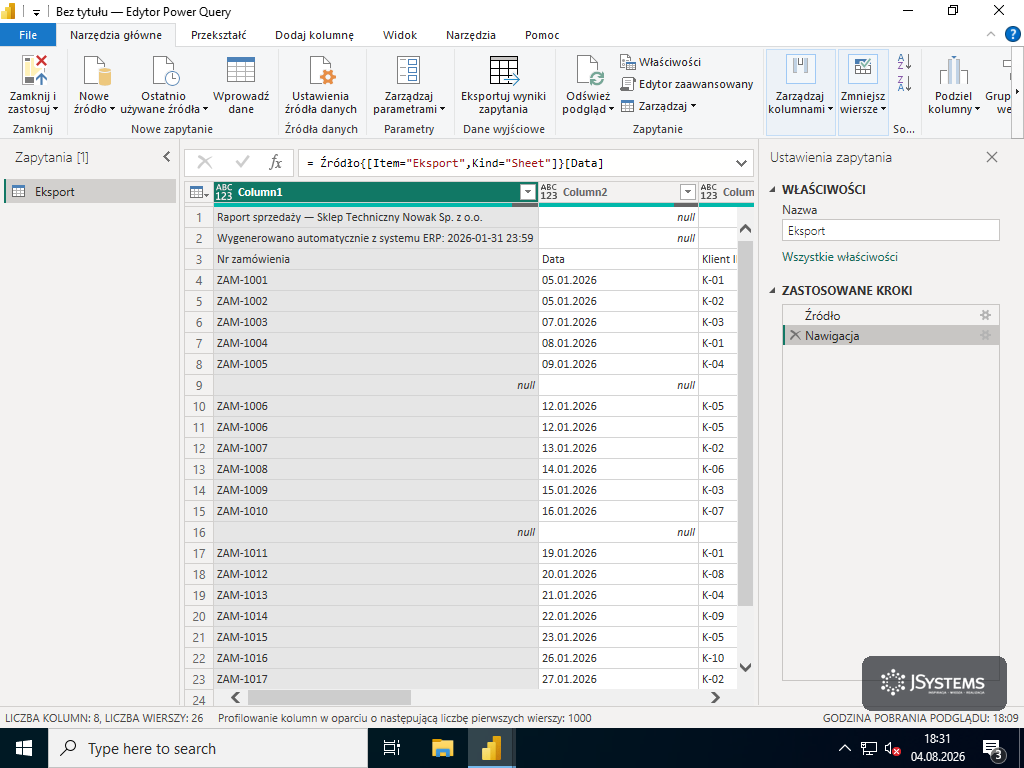Open the File tab
The image size is (1024, 768).
[27, 35]
